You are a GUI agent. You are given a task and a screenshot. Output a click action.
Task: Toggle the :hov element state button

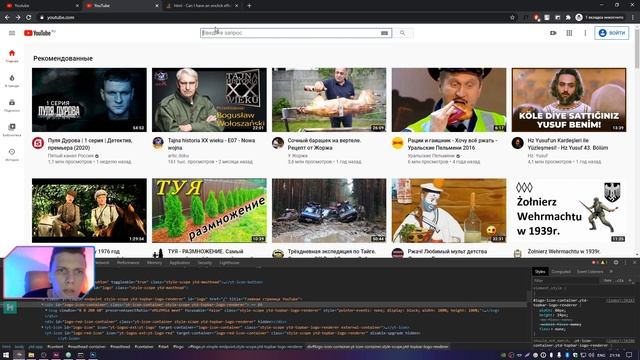pos(608,281)
